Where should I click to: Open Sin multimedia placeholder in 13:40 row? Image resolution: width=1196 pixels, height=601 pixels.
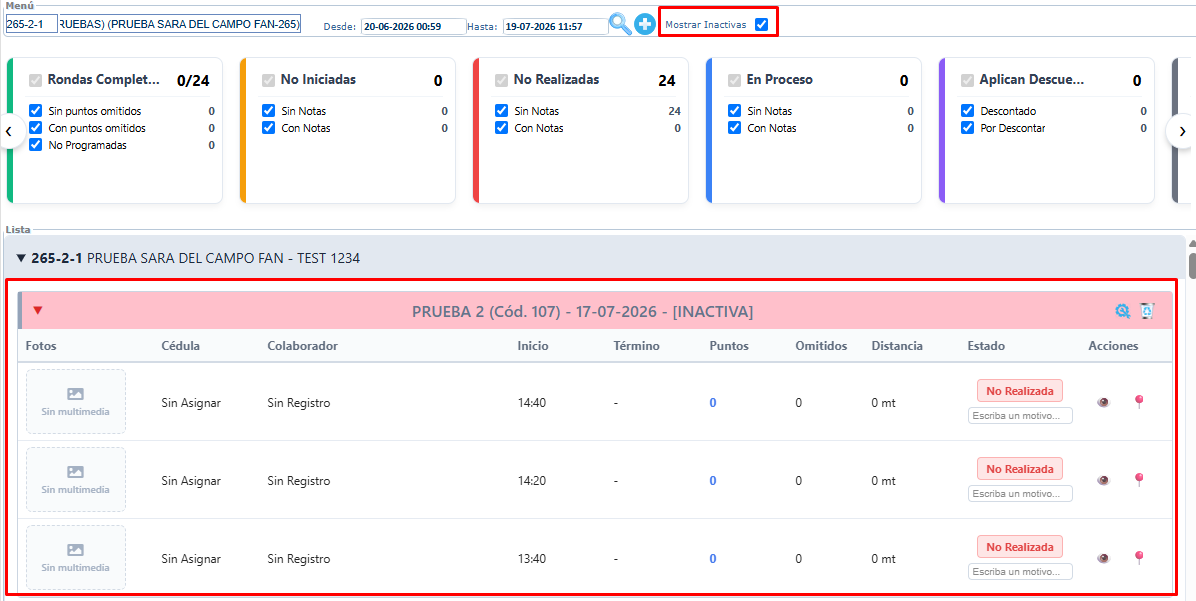coord(76,558)
